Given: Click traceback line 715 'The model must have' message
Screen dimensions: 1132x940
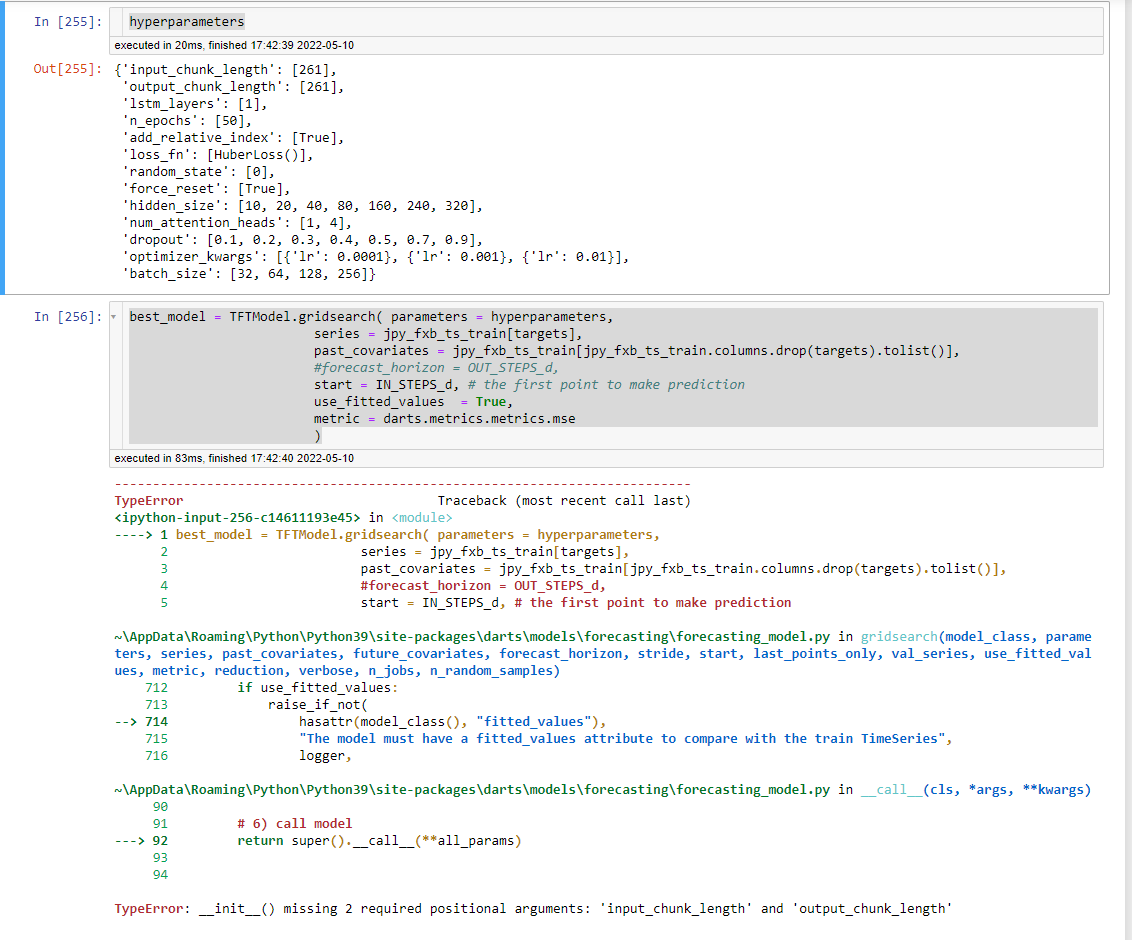Looking at the screenshot, I should 549,739.
